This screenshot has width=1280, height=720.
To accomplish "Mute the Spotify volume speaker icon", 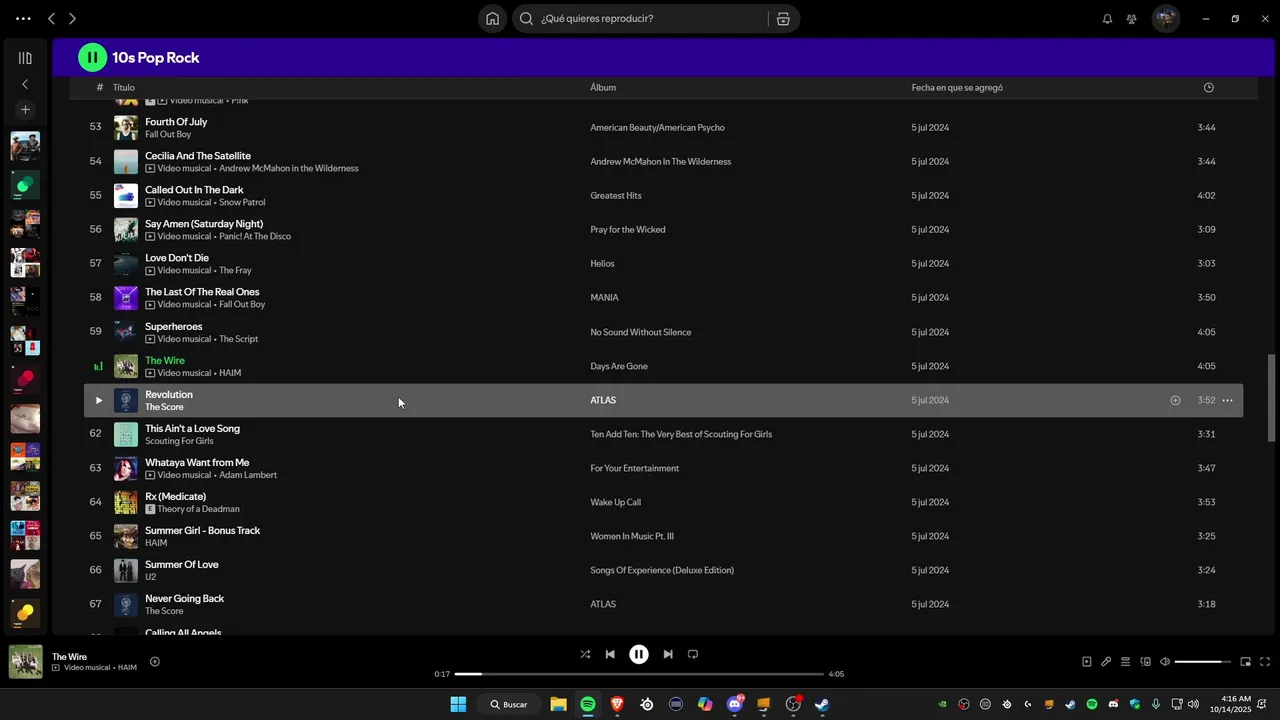I will pyautogui.click(x=1165, y=661).
